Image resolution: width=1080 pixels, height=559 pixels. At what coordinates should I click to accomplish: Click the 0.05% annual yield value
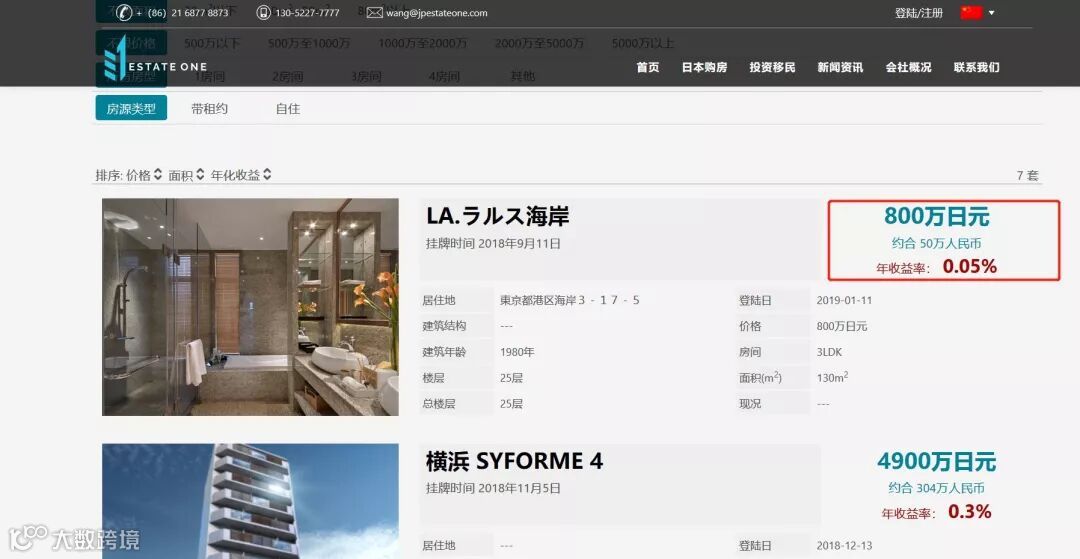pos(970,266)
